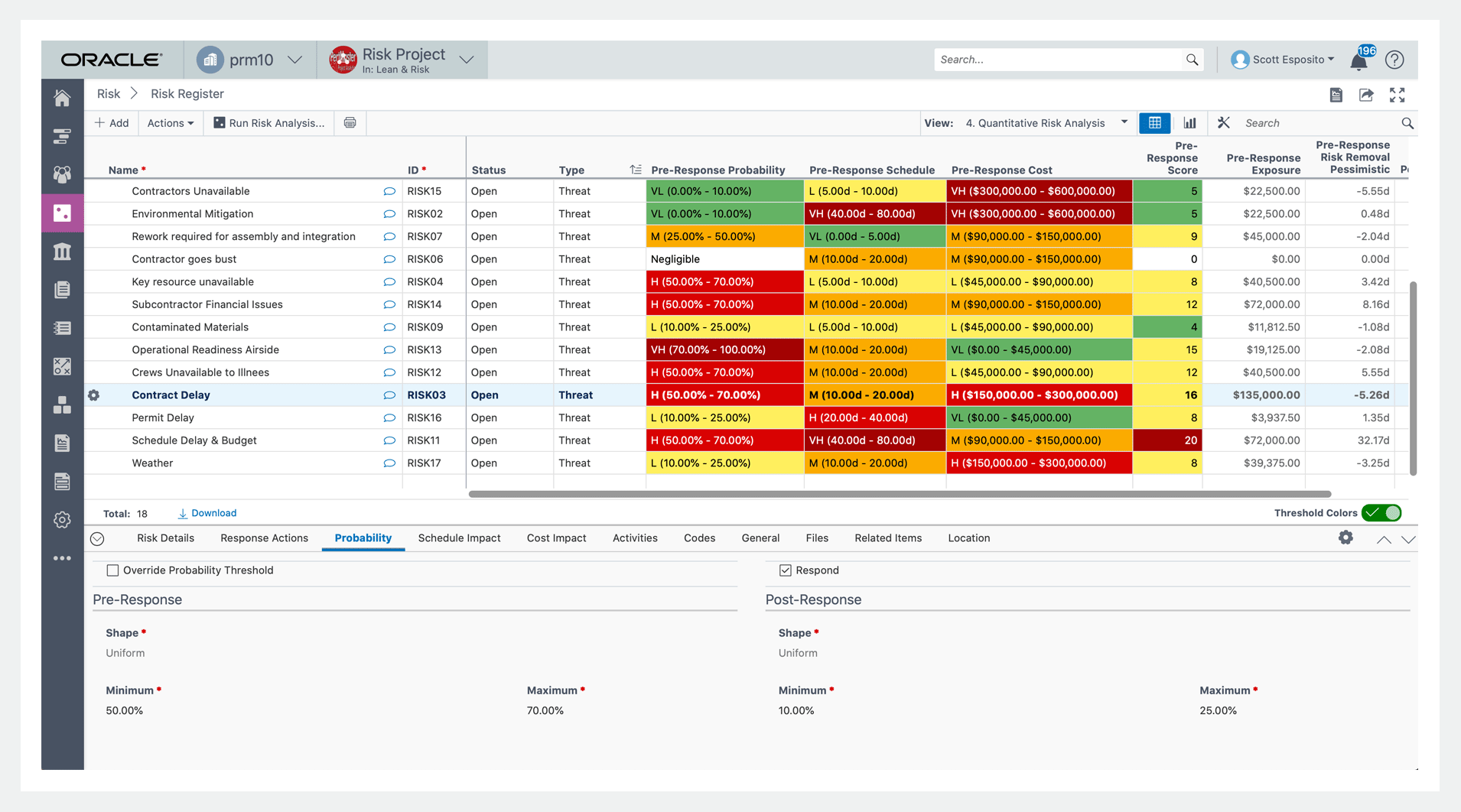Open the Cost Impact tab
The width and height of the screenshot is (1461, 812).
click(x=556, y=538)
